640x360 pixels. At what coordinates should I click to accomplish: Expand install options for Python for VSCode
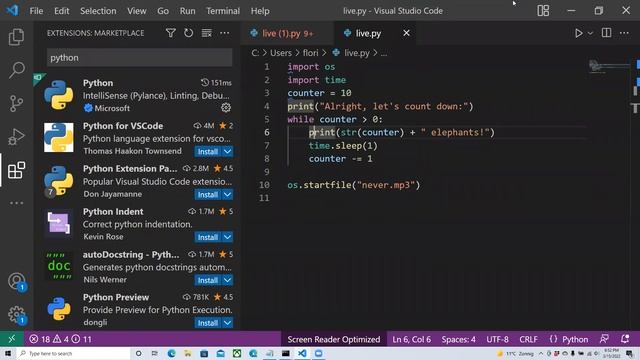[x=228, y=151]
